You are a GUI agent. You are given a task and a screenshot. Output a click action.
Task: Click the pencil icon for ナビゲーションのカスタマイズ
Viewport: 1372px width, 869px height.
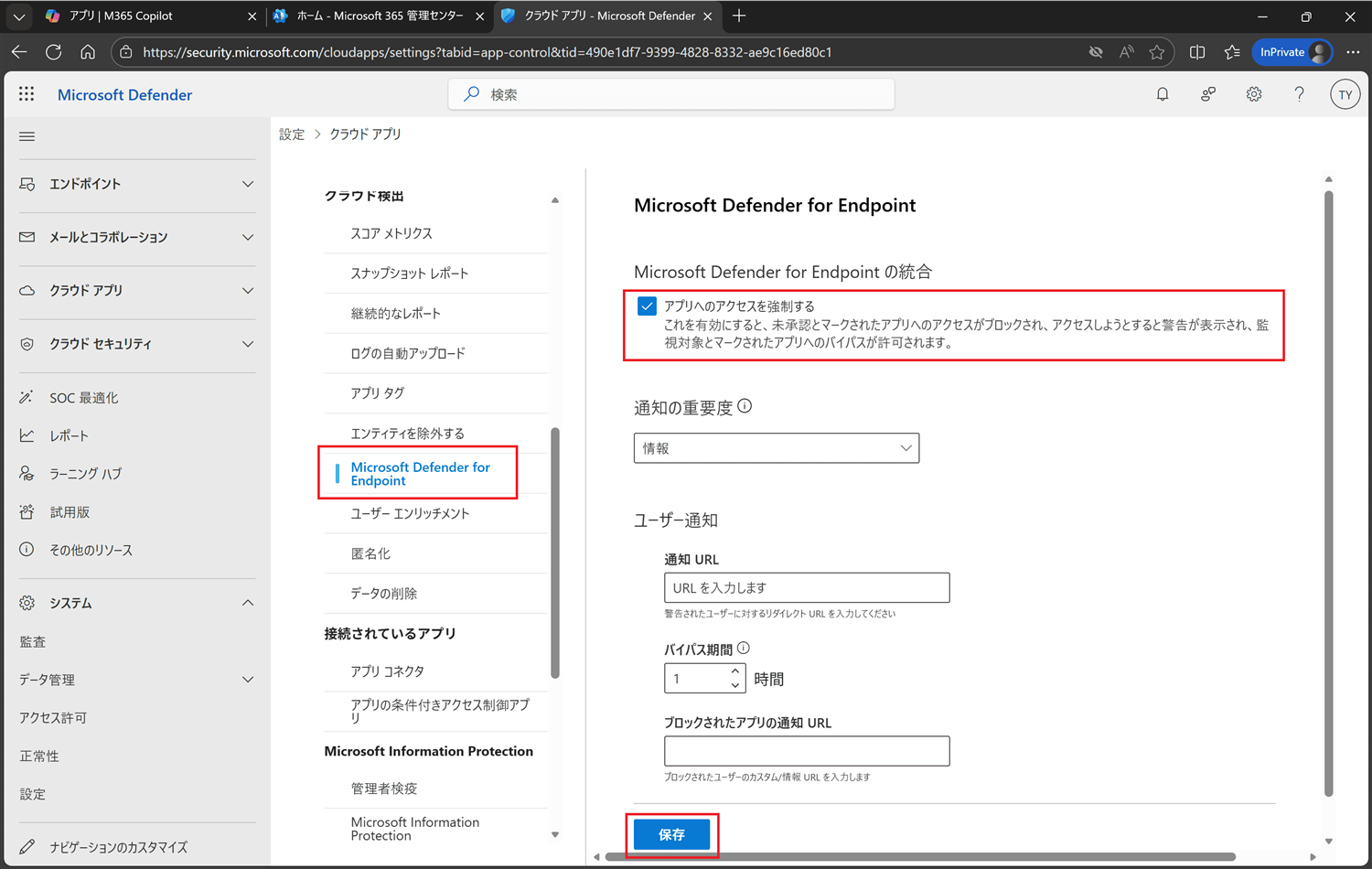(x=27, y=847)
